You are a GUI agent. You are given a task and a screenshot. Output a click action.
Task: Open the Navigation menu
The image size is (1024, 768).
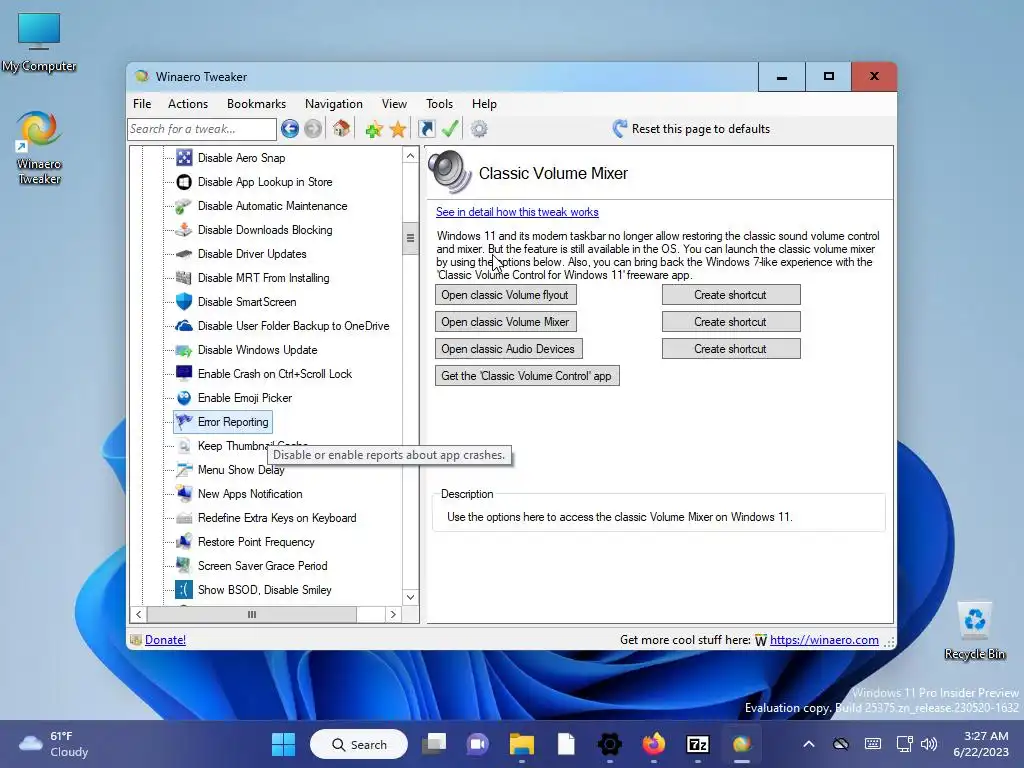334,104
